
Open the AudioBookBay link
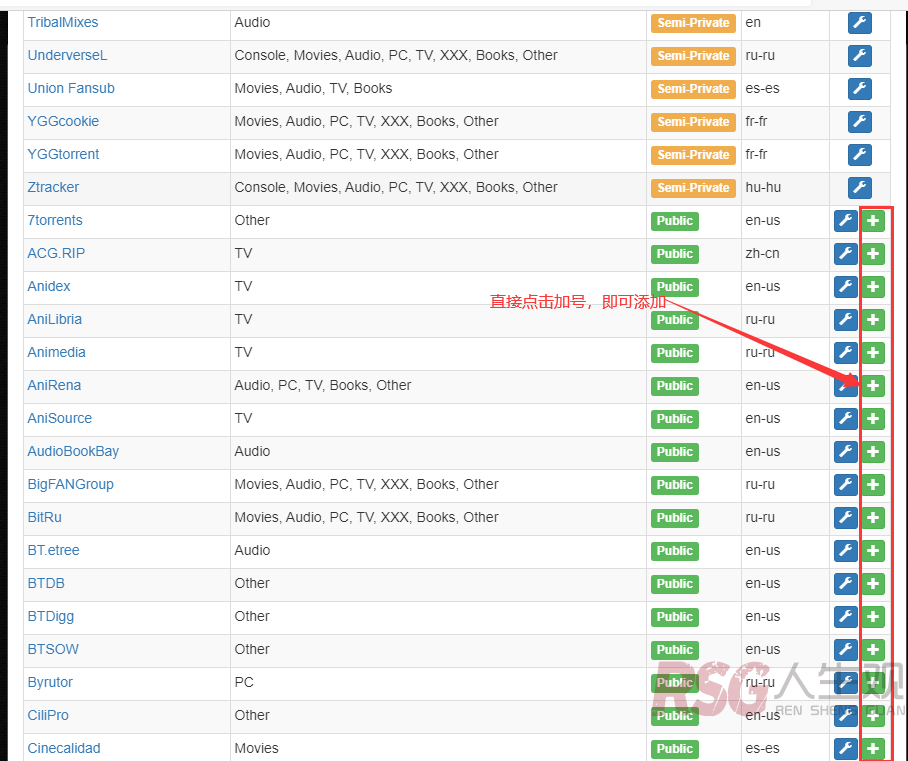73,452
